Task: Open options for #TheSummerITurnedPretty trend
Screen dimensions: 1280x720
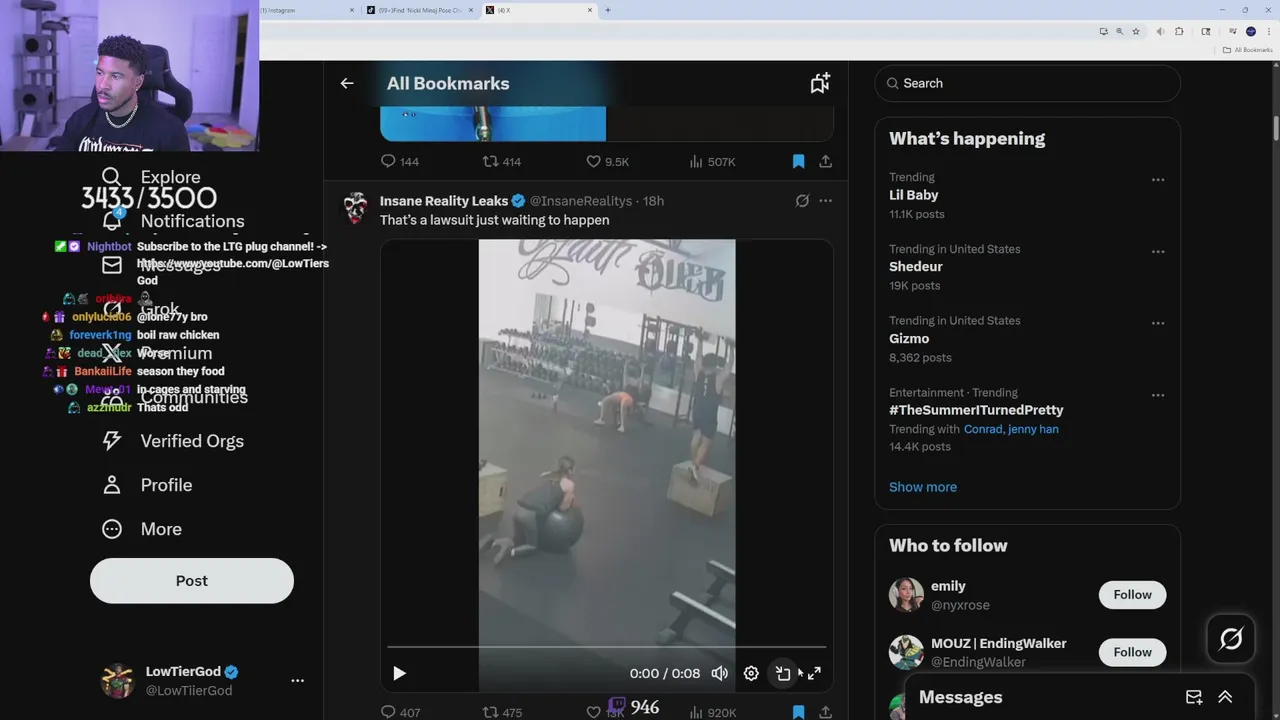Action: pos(1158,396)
